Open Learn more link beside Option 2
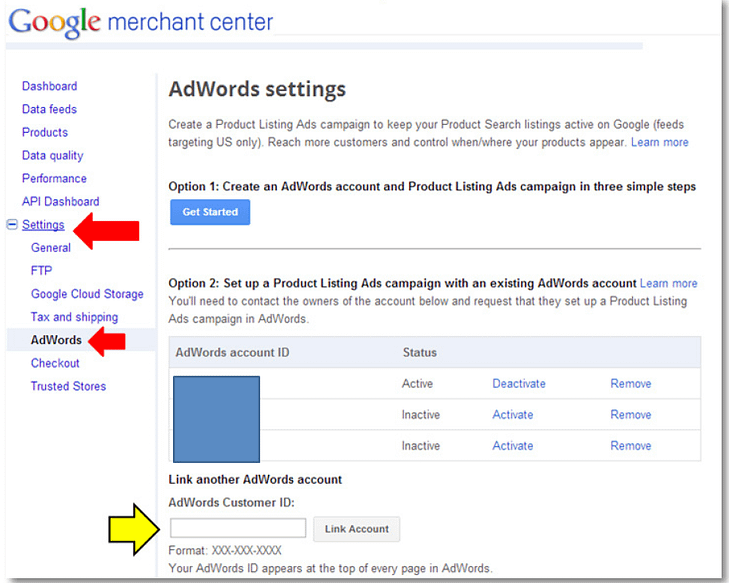This screenshot has width=729, height=583. pos(669,284)
